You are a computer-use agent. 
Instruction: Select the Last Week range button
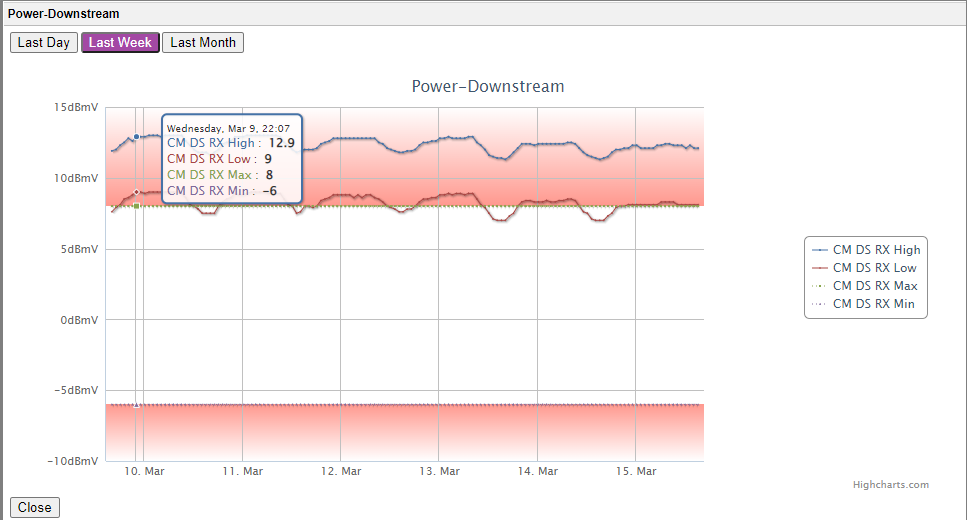point(120,43)
